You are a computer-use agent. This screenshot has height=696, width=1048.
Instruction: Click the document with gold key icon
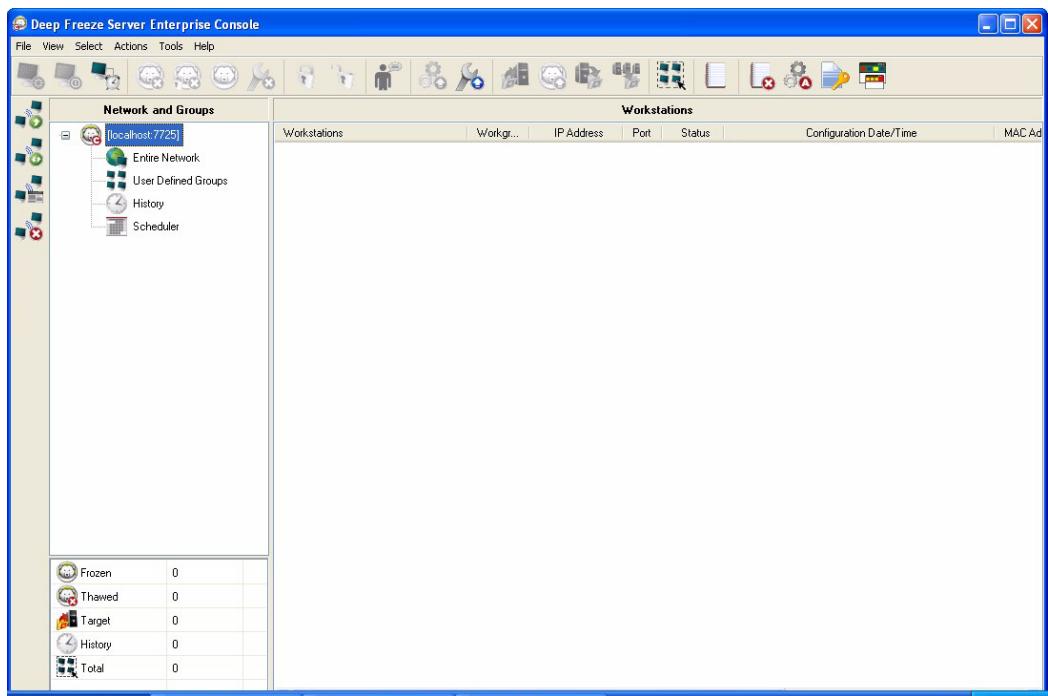[835, 76]
